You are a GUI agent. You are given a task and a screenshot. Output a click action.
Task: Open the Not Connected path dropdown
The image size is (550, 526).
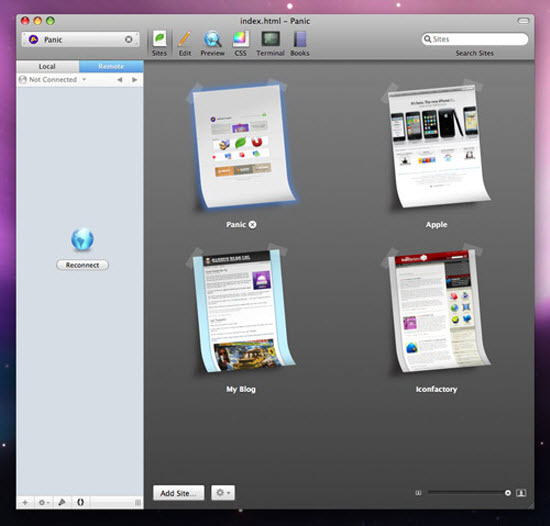pos(53,80)
